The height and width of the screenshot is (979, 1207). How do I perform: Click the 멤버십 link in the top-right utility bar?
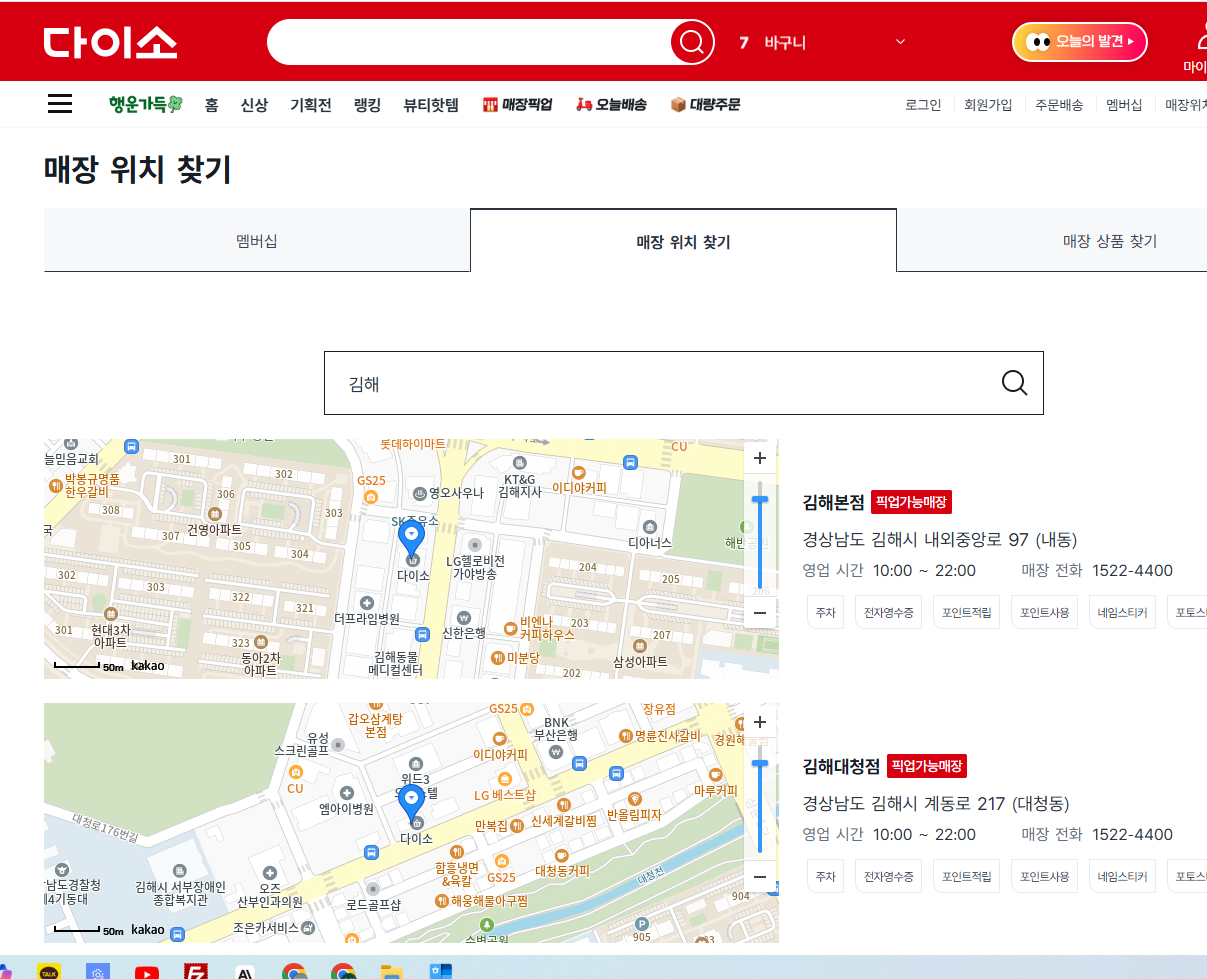pyautogui.click(x=1124, y=104)
